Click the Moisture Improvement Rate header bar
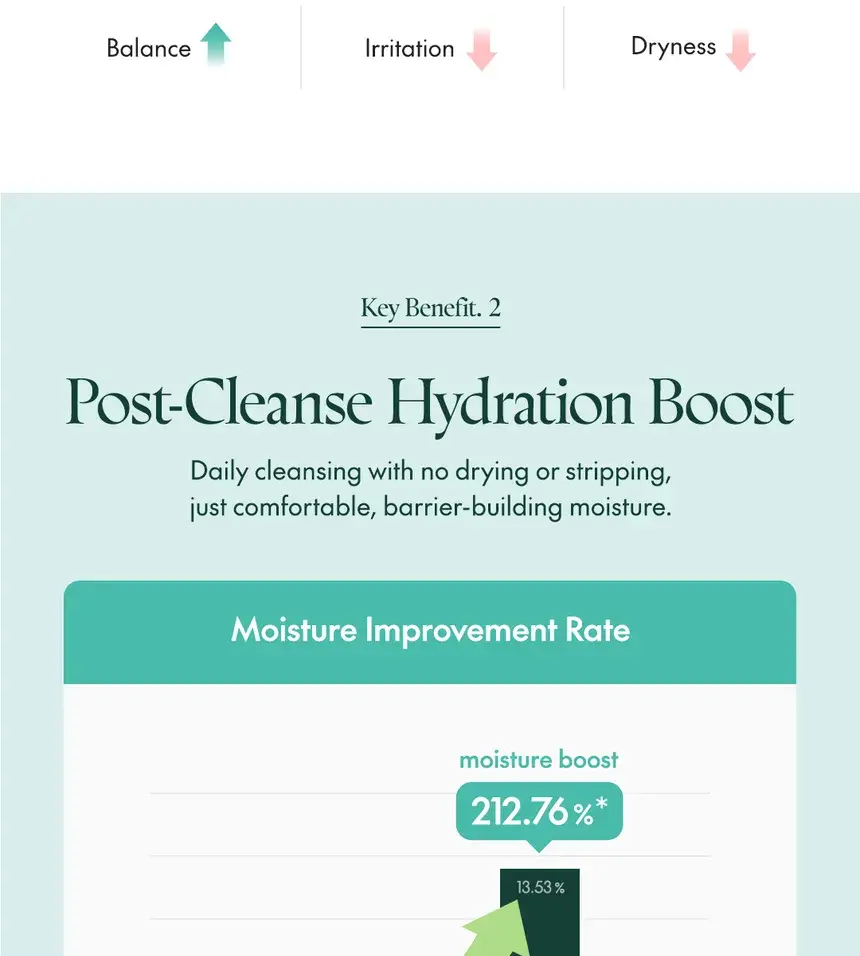Screen dimensions: 860x956 tap(430, 632)
